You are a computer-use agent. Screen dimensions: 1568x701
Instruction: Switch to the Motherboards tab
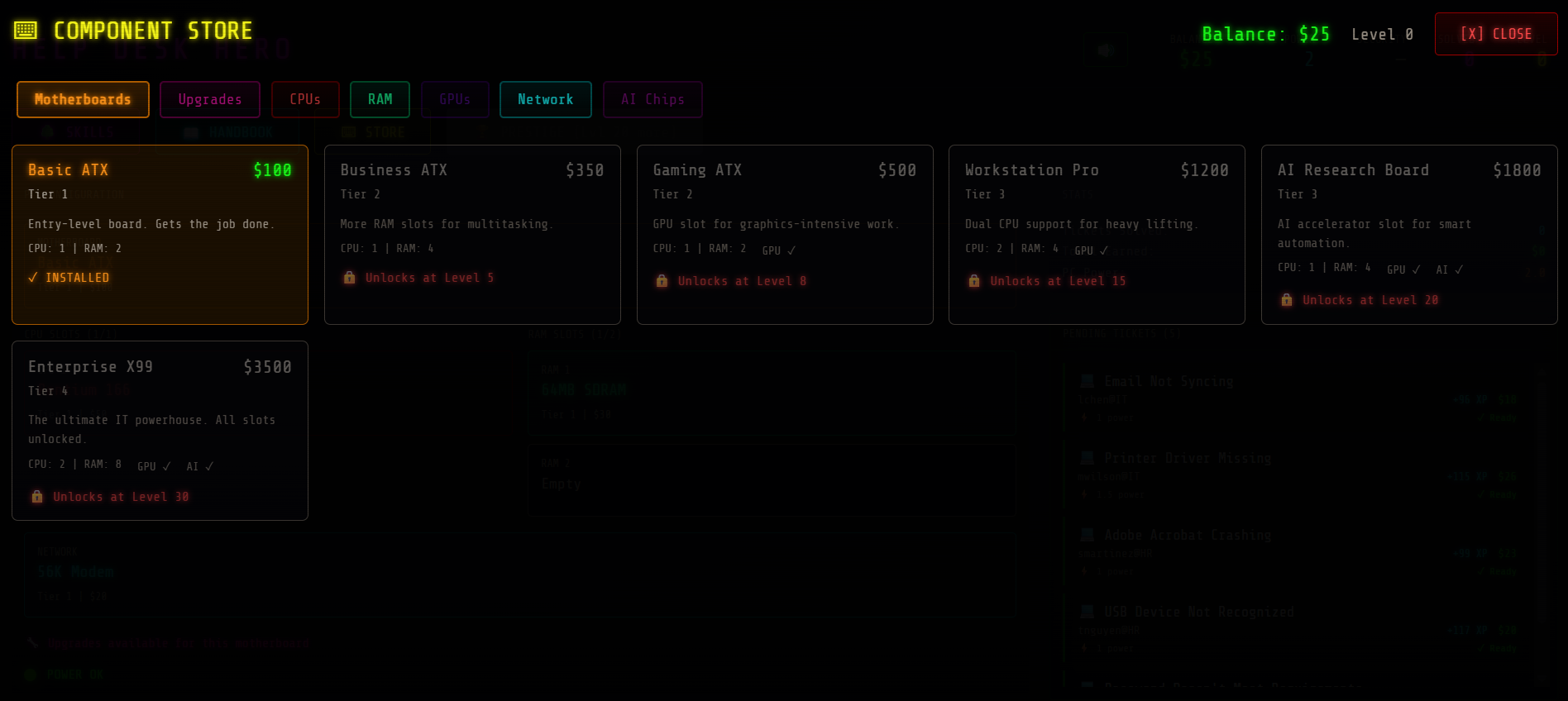(x=83, y=99)
